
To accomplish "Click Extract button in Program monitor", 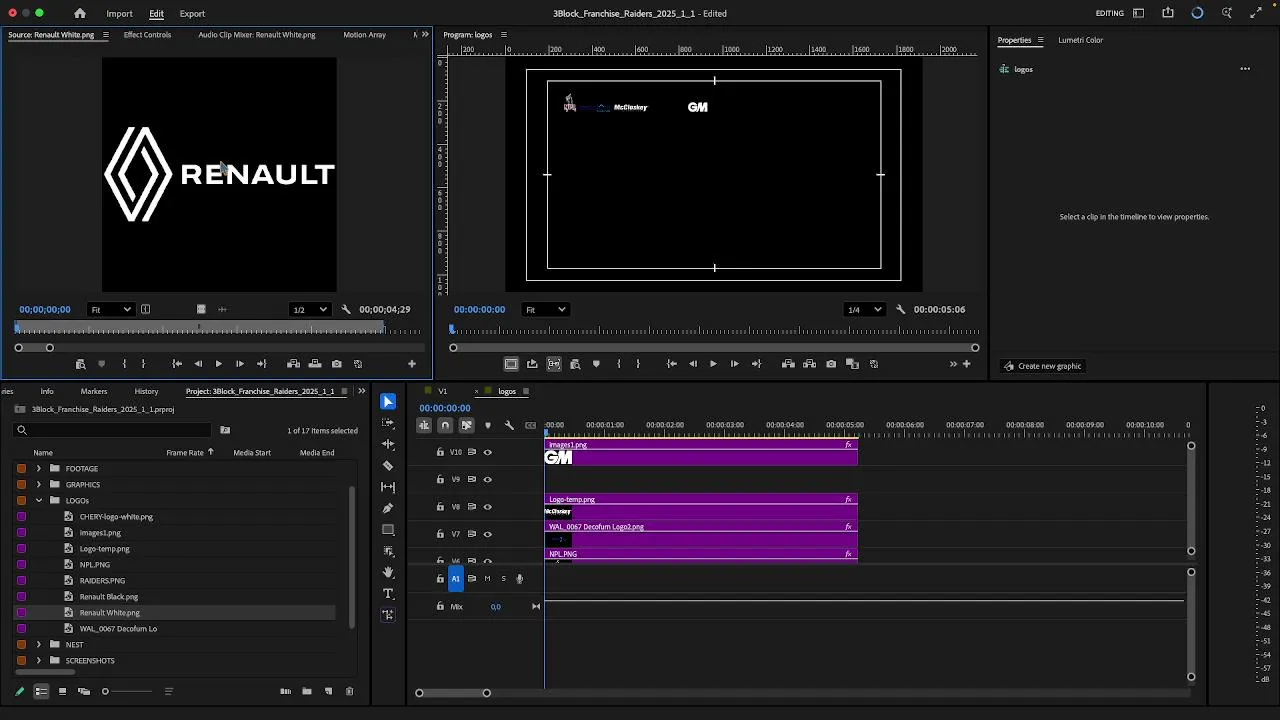I will coord(809,364).
